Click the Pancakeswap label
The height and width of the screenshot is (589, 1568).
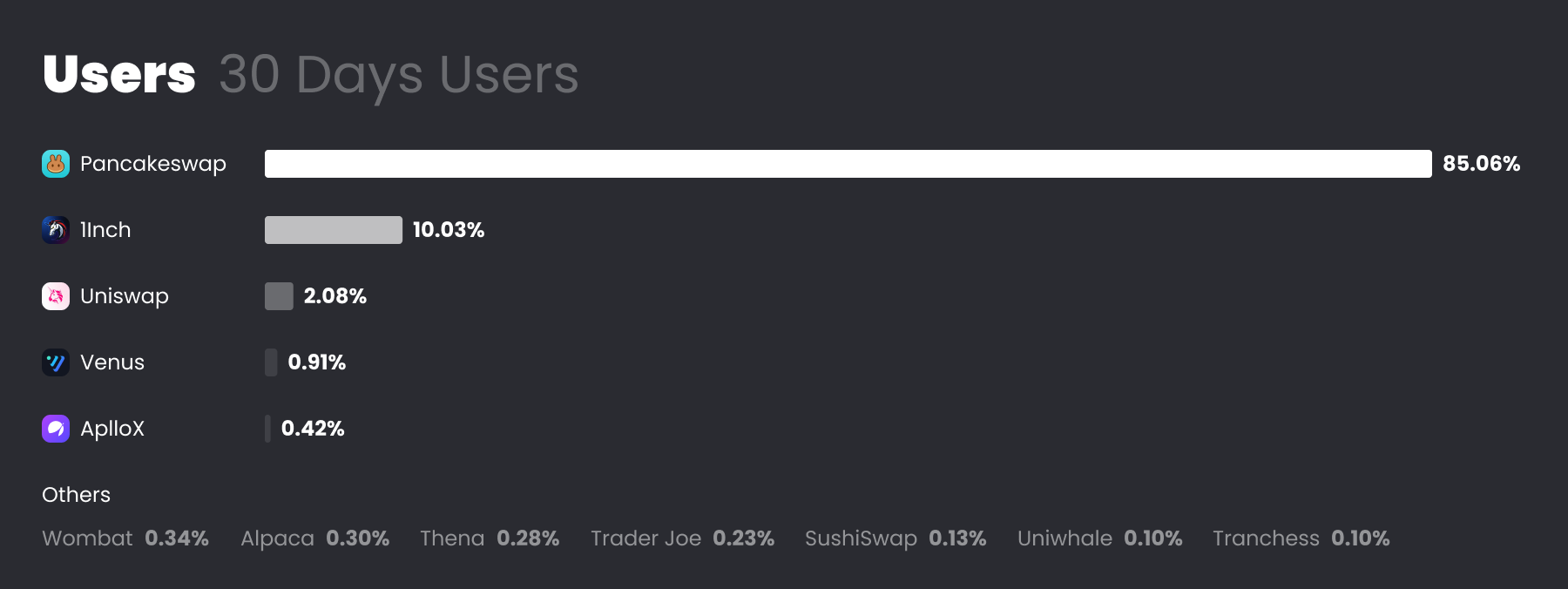[x=153, y=164]
